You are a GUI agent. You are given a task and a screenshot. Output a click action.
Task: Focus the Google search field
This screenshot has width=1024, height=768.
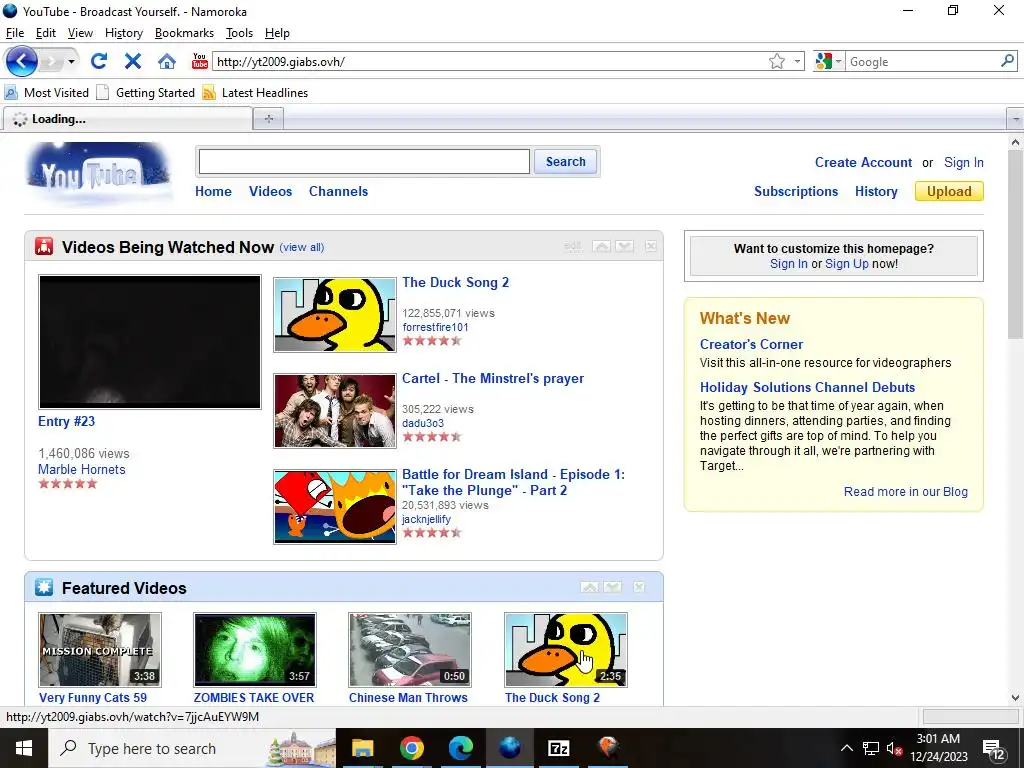922,61
